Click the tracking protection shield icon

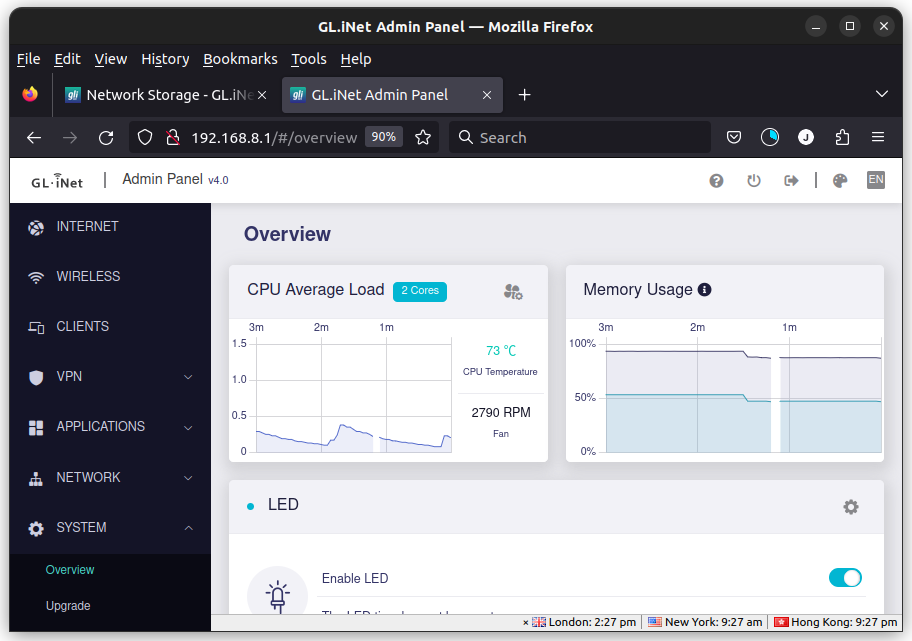pyautogui.click(x=145, y=138)
